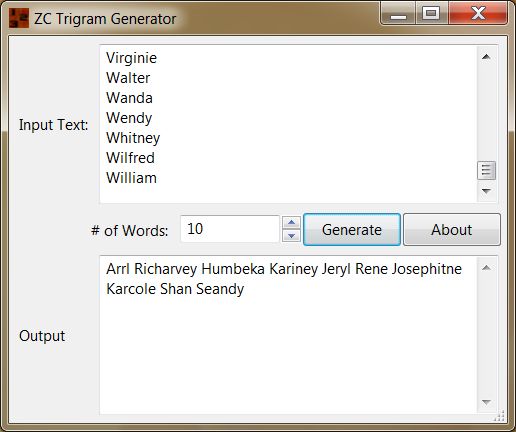516x432 pixels.
Task: Minimize the Trigram Generator window
Action: coord(398,14)
